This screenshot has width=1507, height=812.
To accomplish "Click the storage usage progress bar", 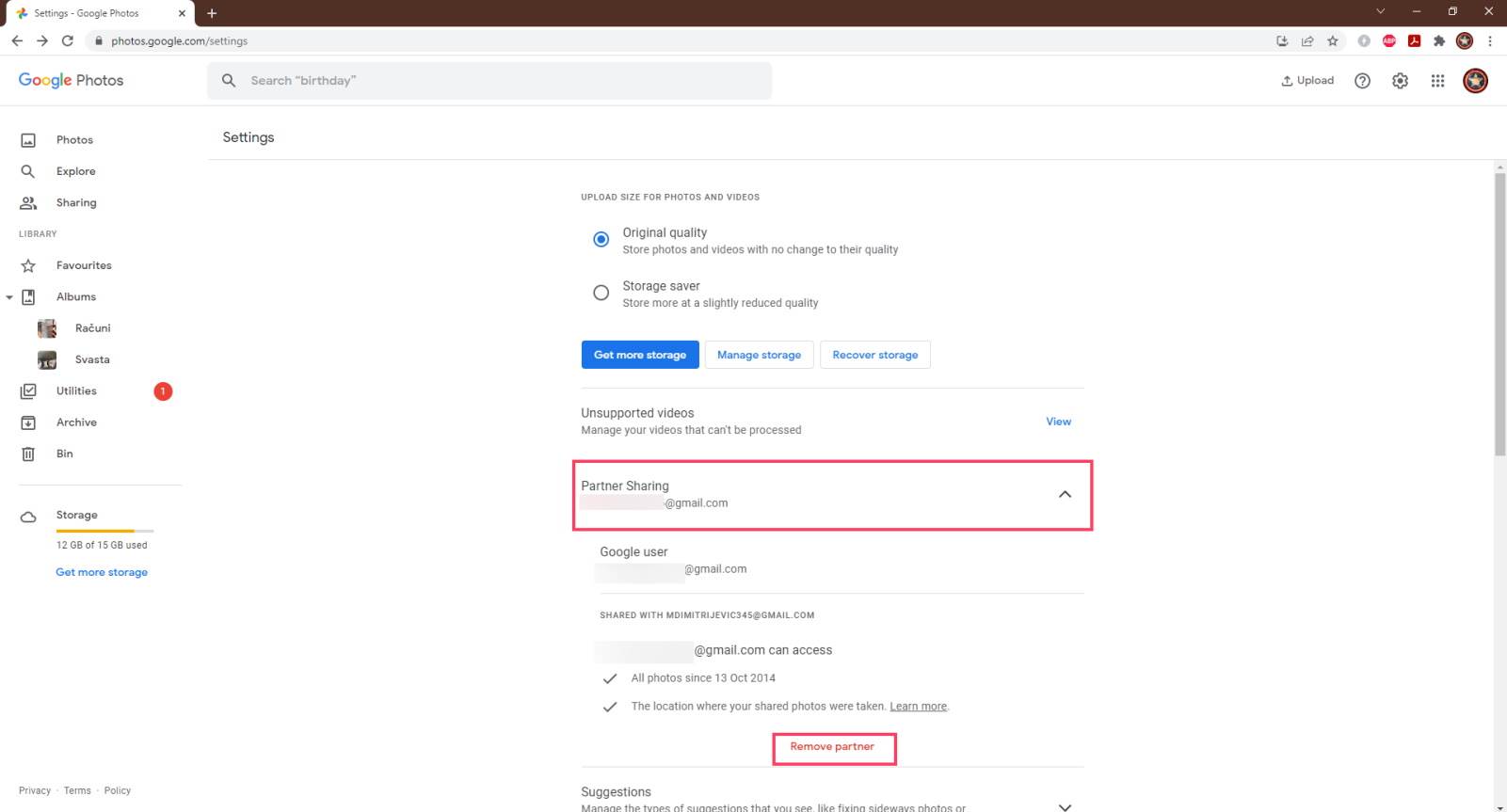I will point(104,532).
